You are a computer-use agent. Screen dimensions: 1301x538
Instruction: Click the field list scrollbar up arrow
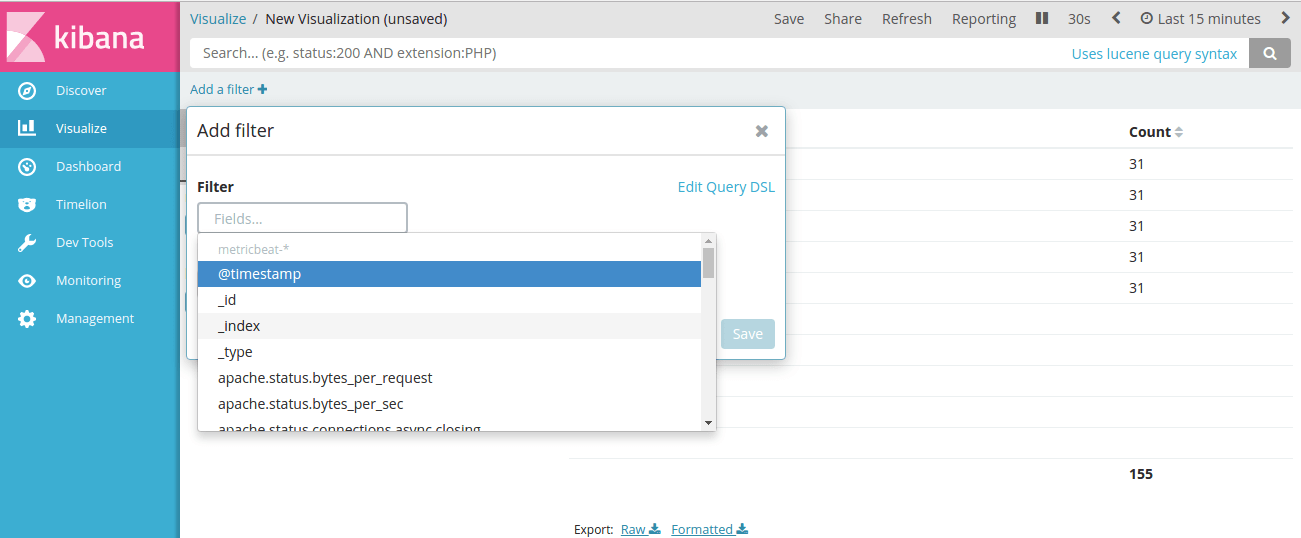point(709,241)
